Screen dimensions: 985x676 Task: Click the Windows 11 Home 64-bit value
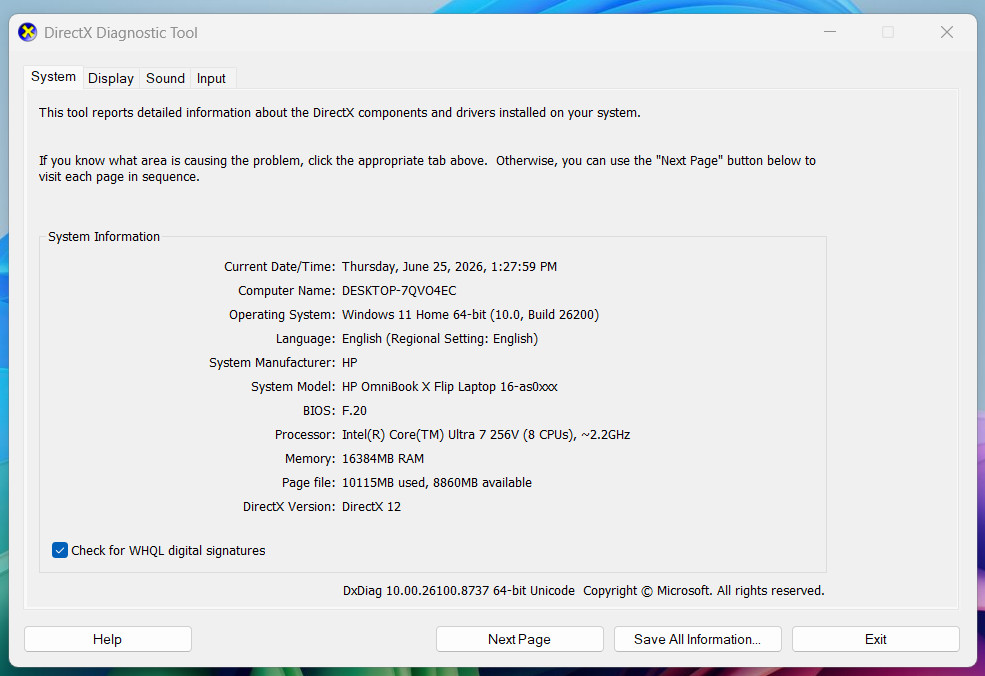pos(471,315)
